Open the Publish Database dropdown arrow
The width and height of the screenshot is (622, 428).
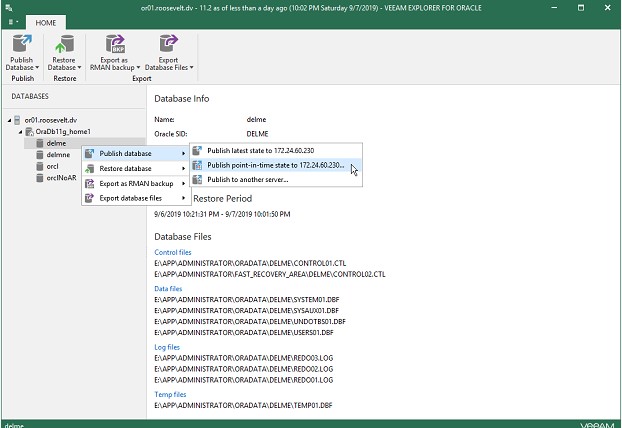pyautogui.click(x=37, y=67)
